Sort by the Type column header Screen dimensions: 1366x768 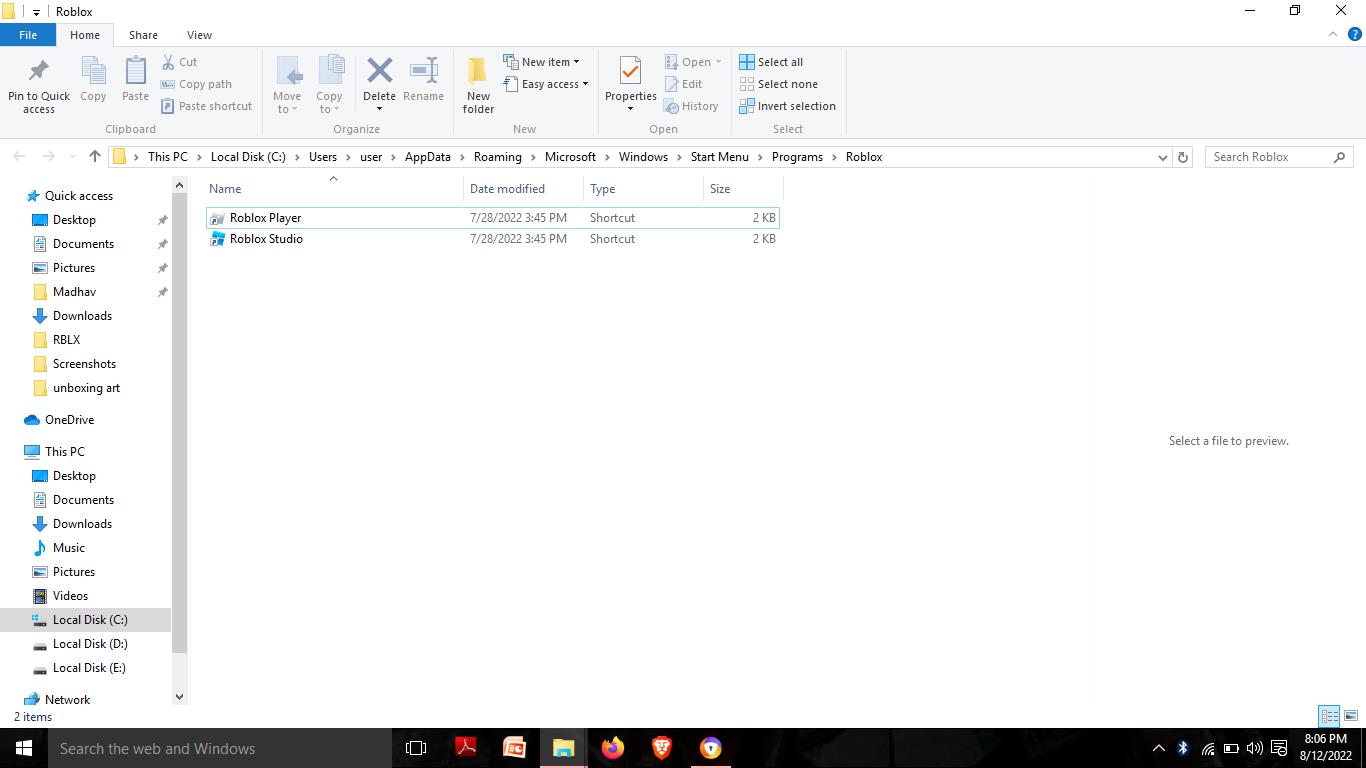[x=643, y=188]
